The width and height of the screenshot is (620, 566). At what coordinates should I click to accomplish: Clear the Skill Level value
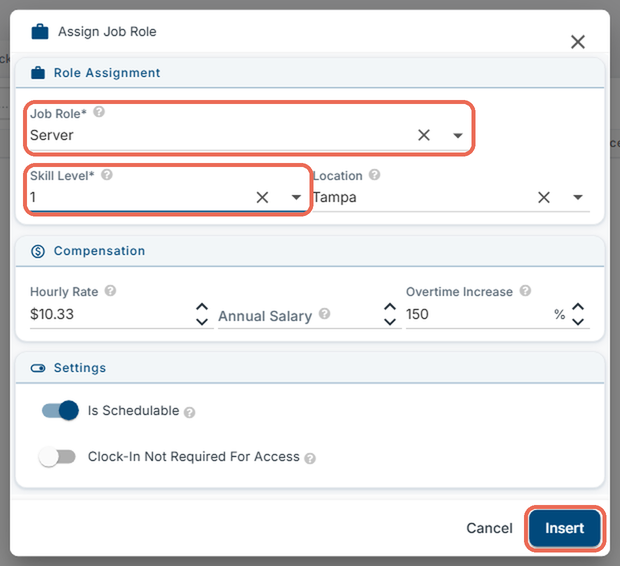click(x=262, y=197)
